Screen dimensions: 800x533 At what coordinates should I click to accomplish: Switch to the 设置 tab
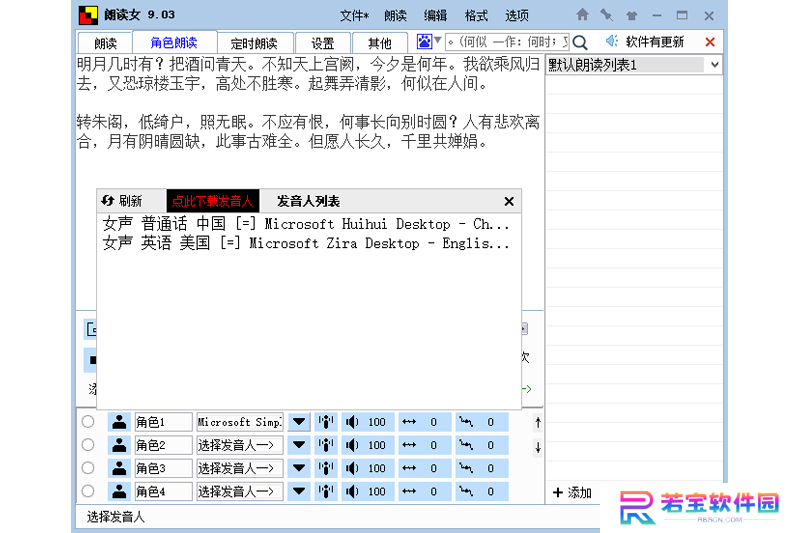click(x=322, y=43)
